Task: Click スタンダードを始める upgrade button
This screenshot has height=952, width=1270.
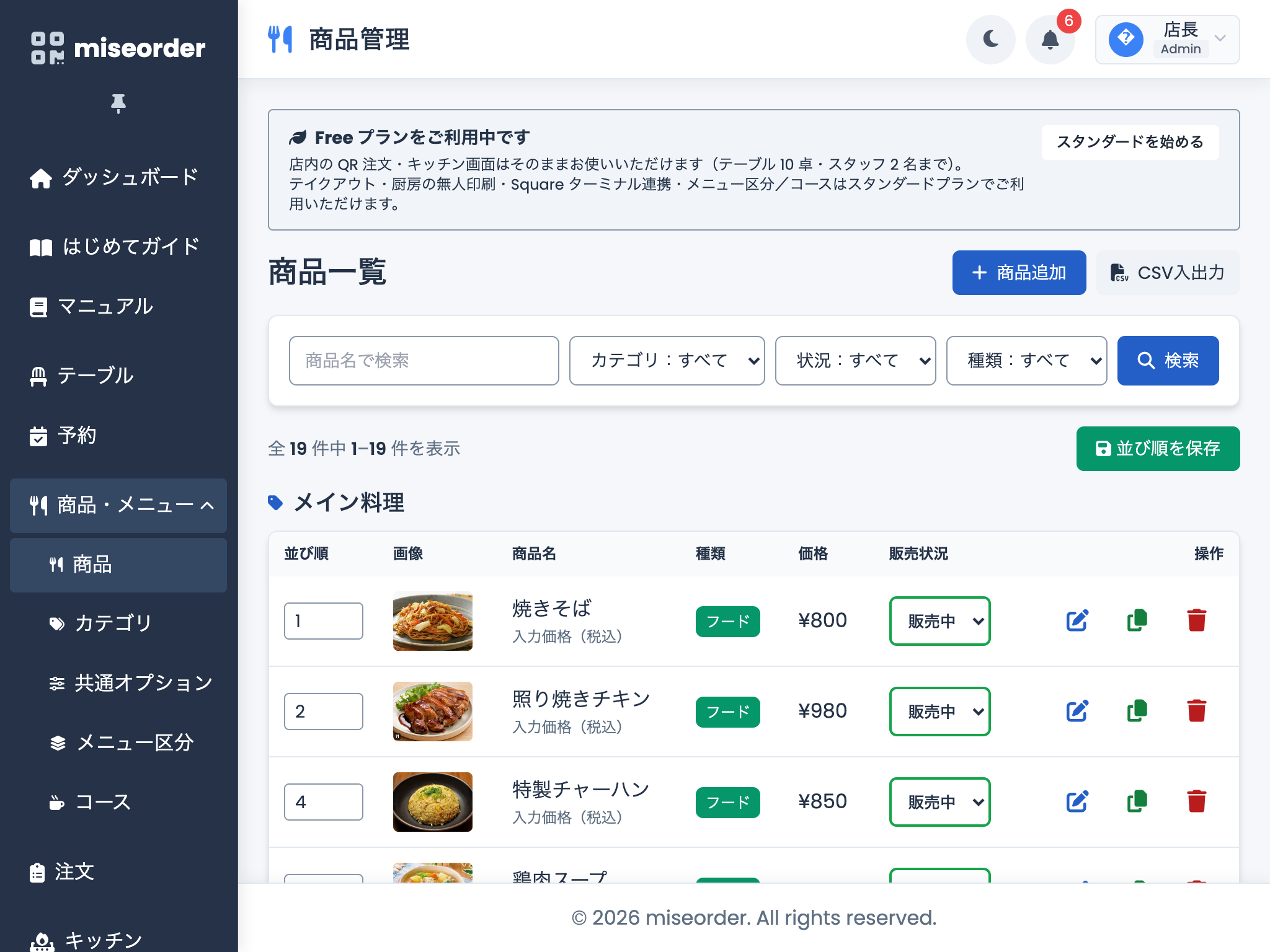Action: click(x=1130, y=143)
